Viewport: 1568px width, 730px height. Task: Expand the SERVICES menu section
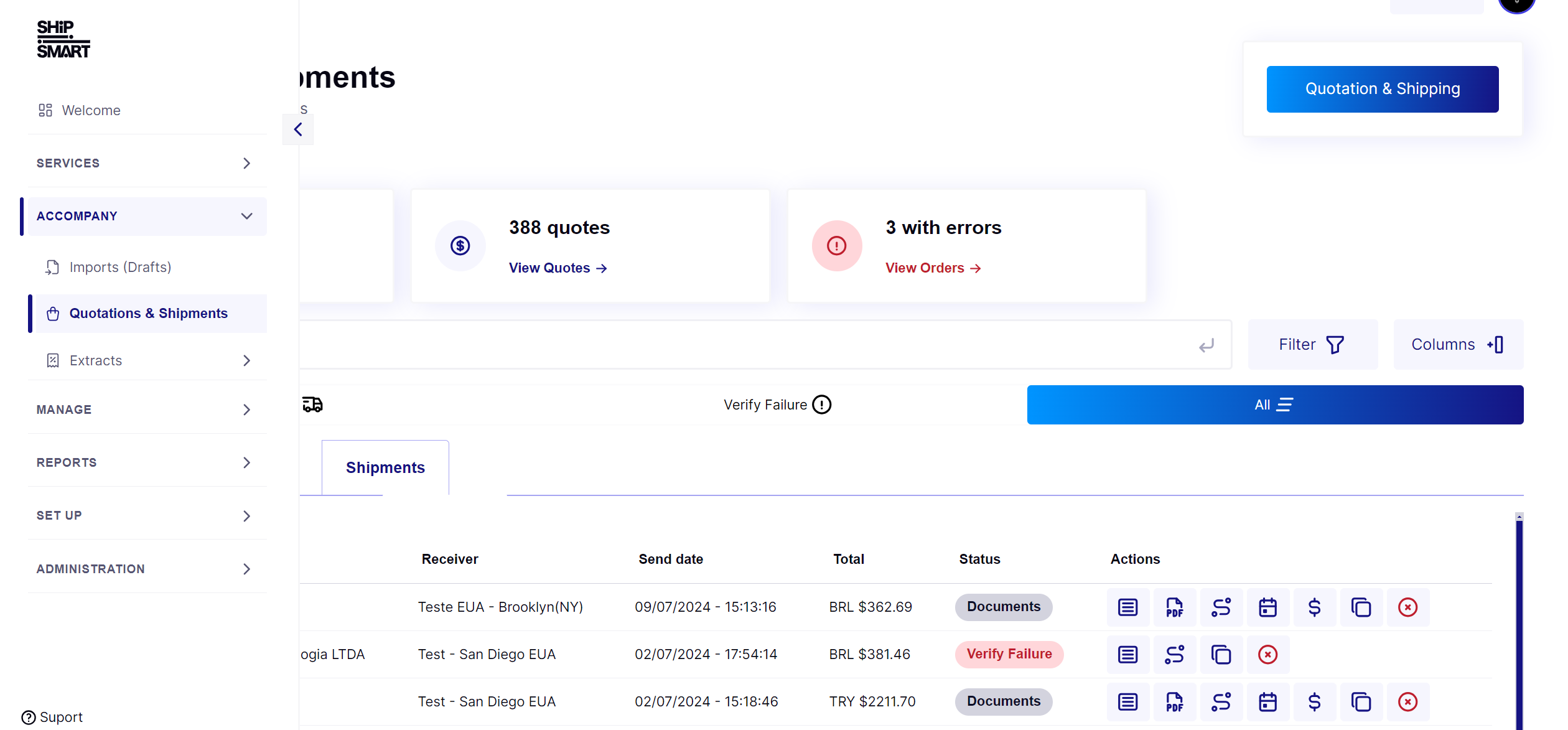tap(147, 163)
